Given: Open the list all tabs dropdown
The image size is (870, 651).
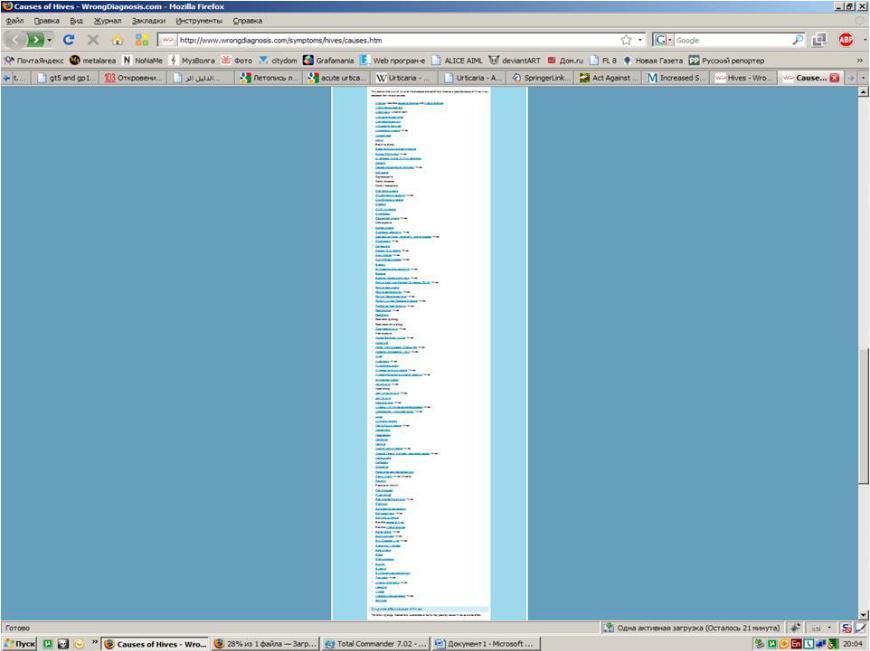Looking at the screenshot, I should 863,78.
